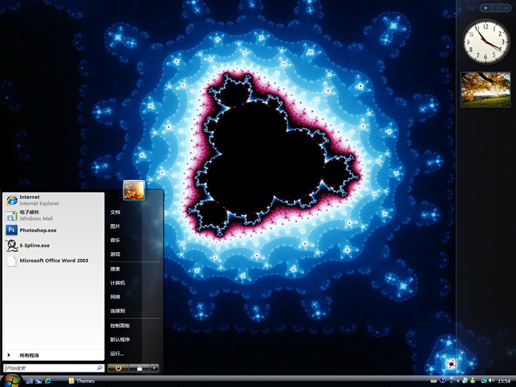Click the sidebar analog clock gadget
Screen dimensions: 516x387
point(487,42)
